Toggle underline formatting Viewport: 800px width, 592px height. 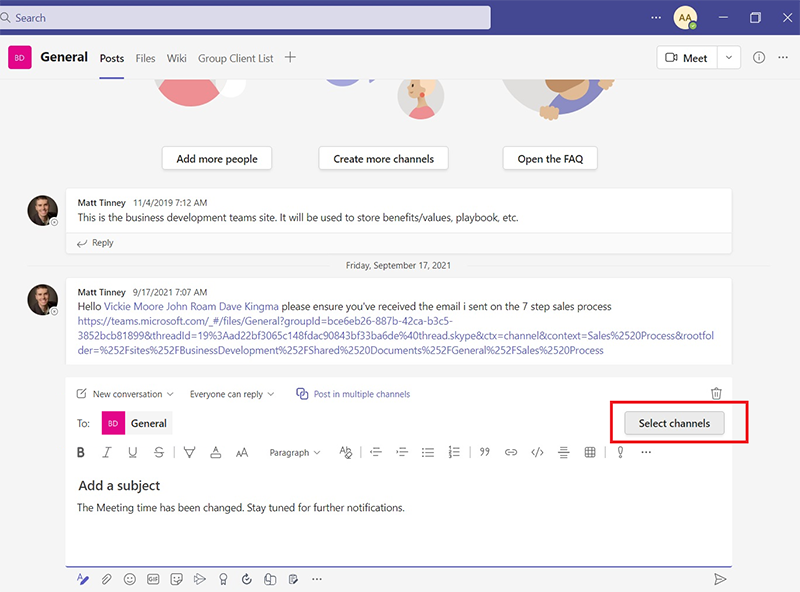click(133, 453)
